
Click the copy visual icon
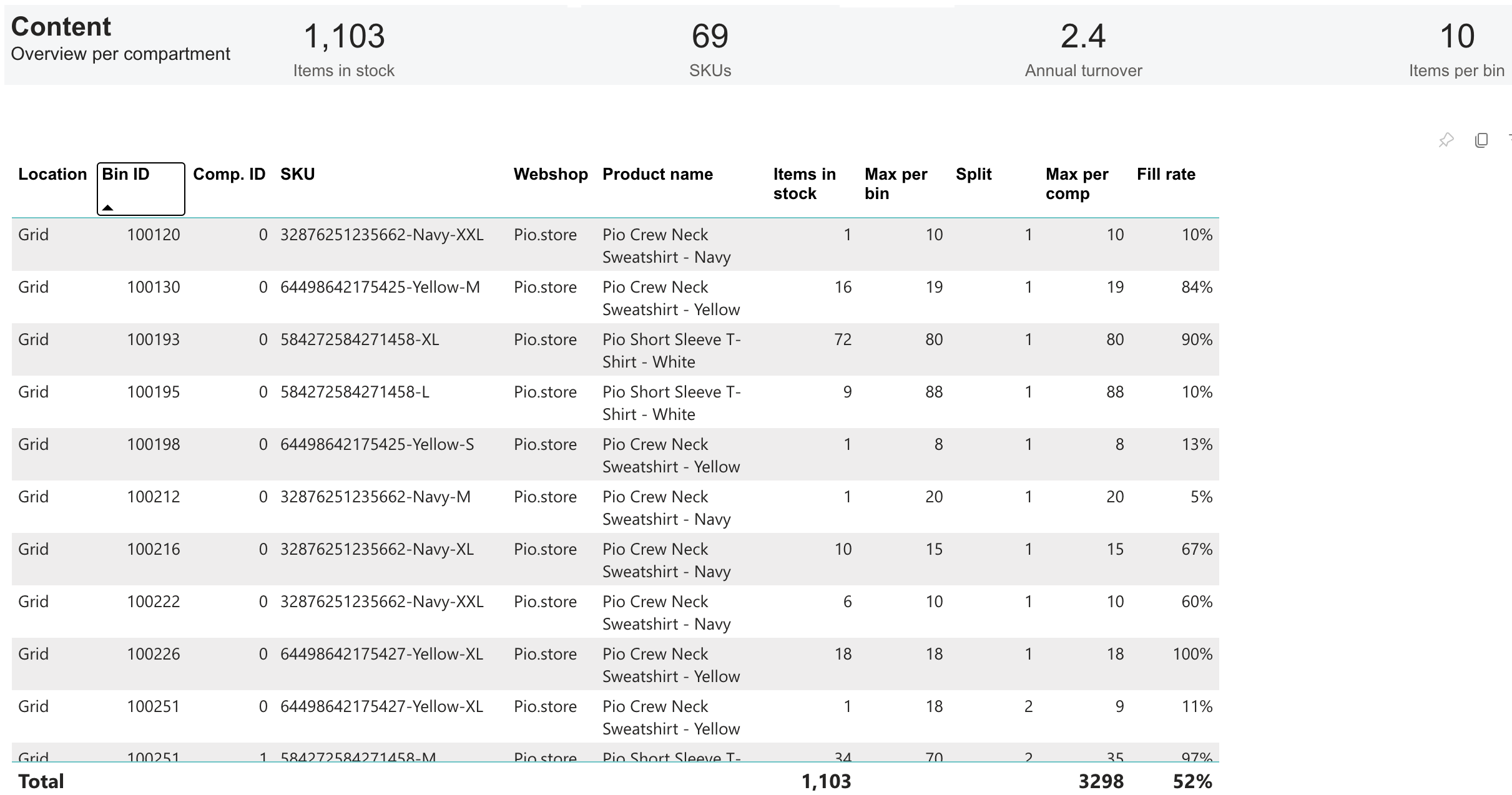[x=1481, y=140]
